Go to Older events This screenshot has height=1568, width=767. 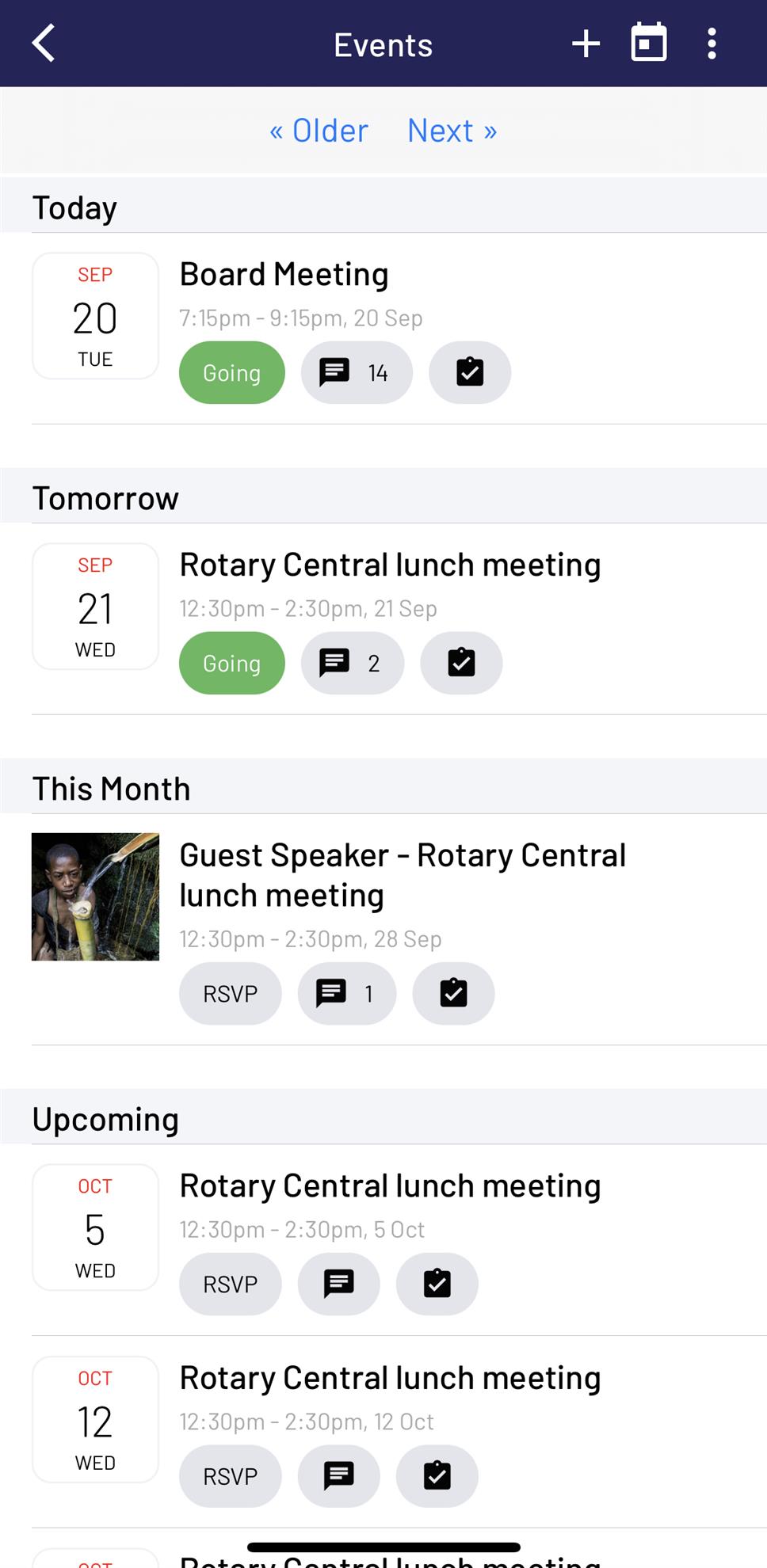(x=319, y=131)
